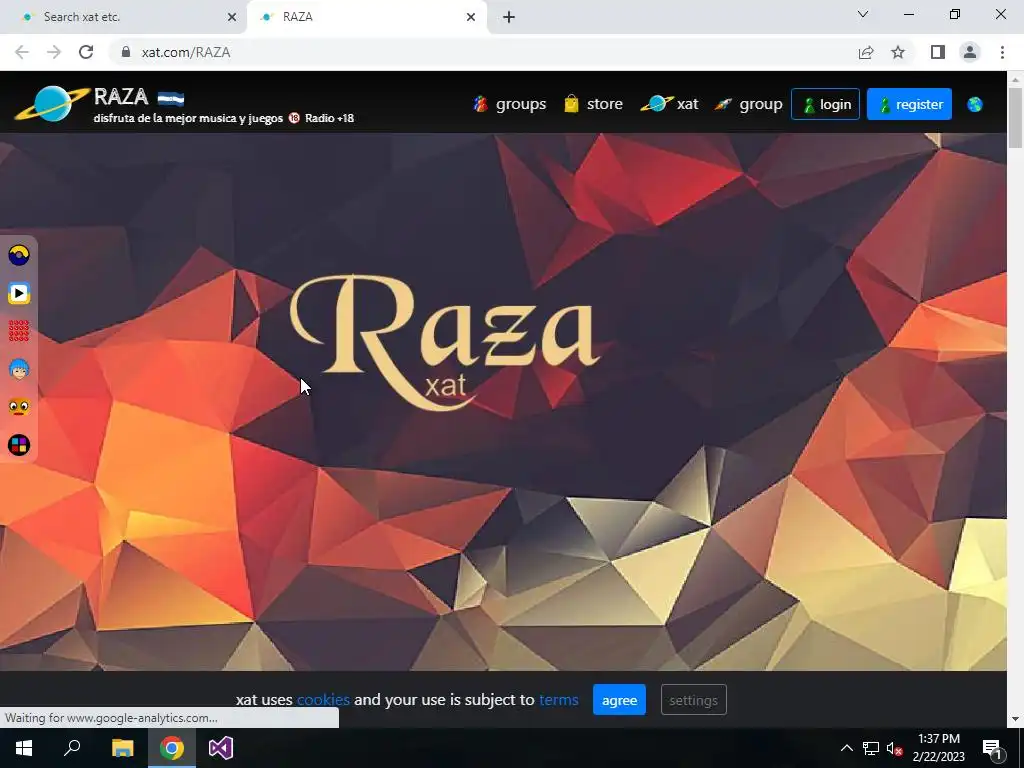Open the xat store link
This screenshot has width=1024, height=768.
(x=593, y=104)
